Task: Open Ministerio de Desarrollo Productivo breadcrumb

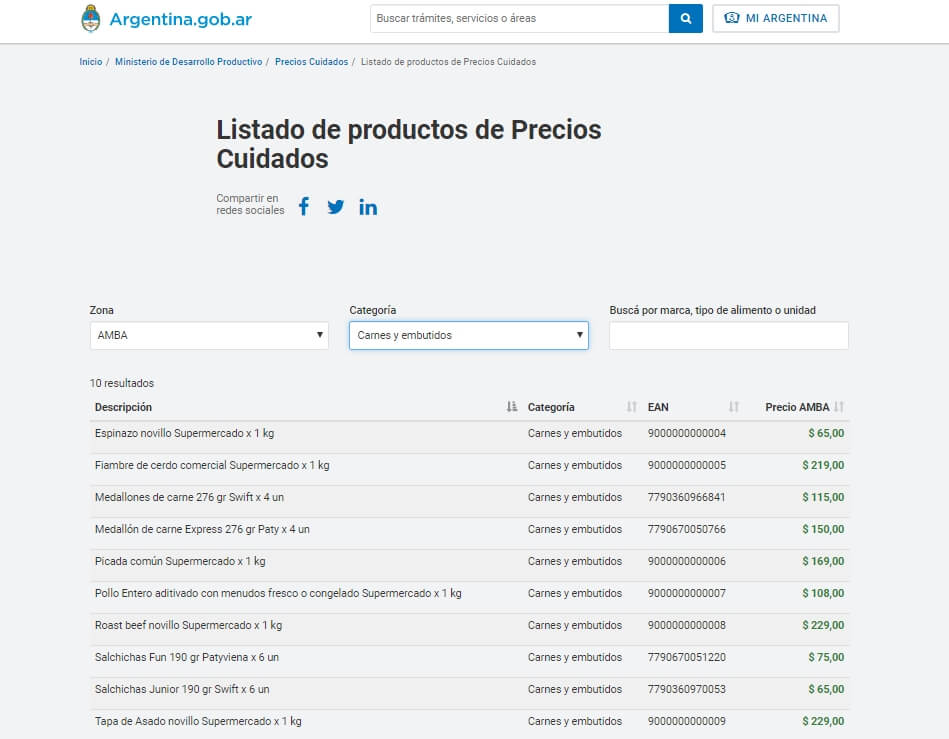Action: point(188,62)
